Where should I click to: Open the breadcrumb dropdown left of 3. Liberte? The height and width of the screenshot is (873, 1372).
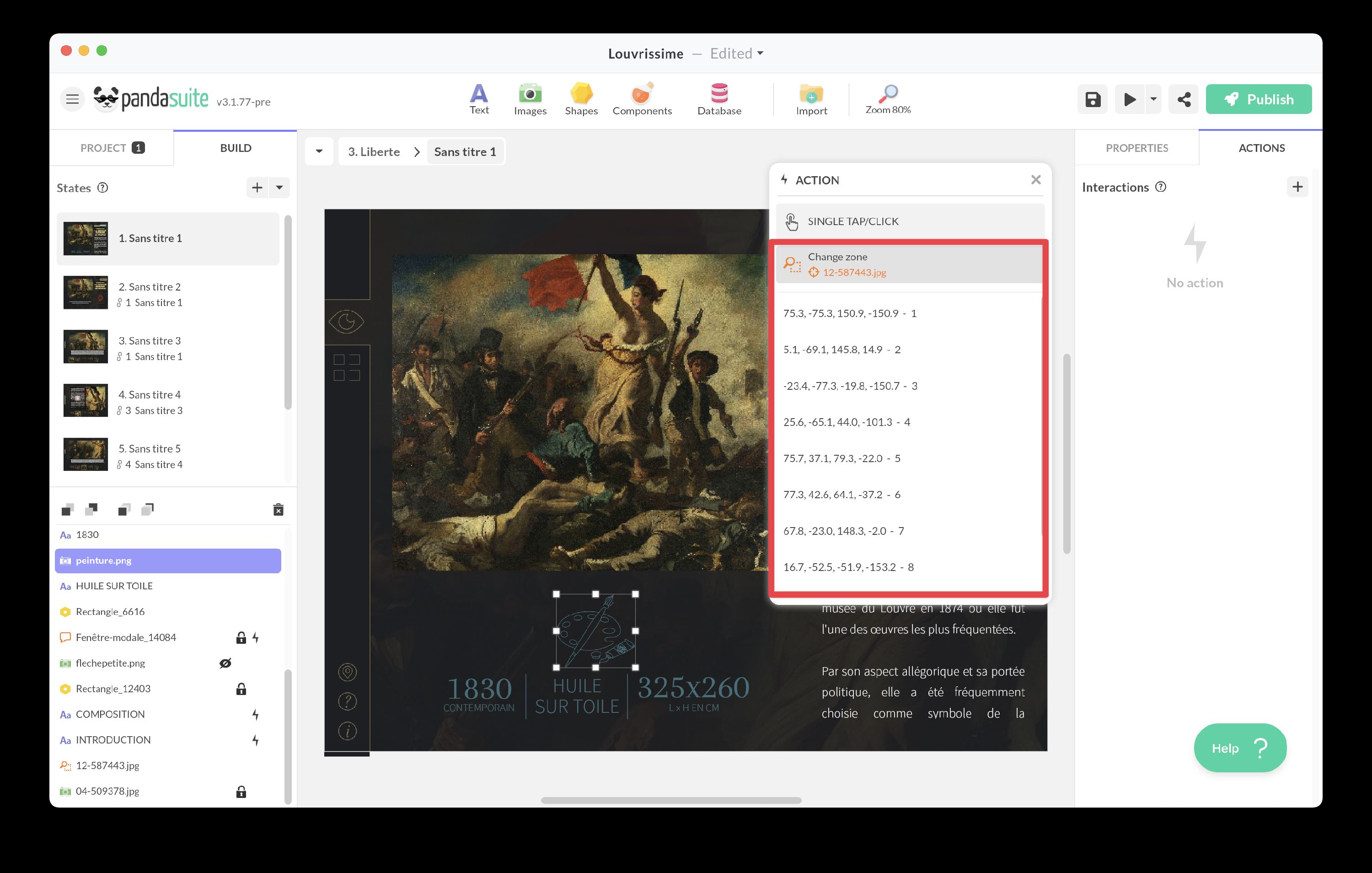click(319, 151)
